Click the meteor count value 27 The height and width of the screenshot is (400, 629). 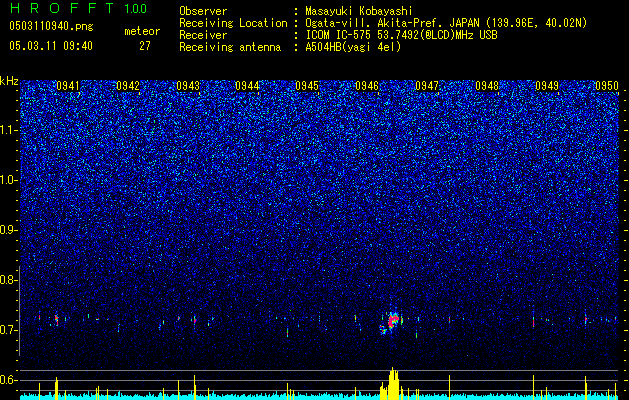(x=145, y=46)
